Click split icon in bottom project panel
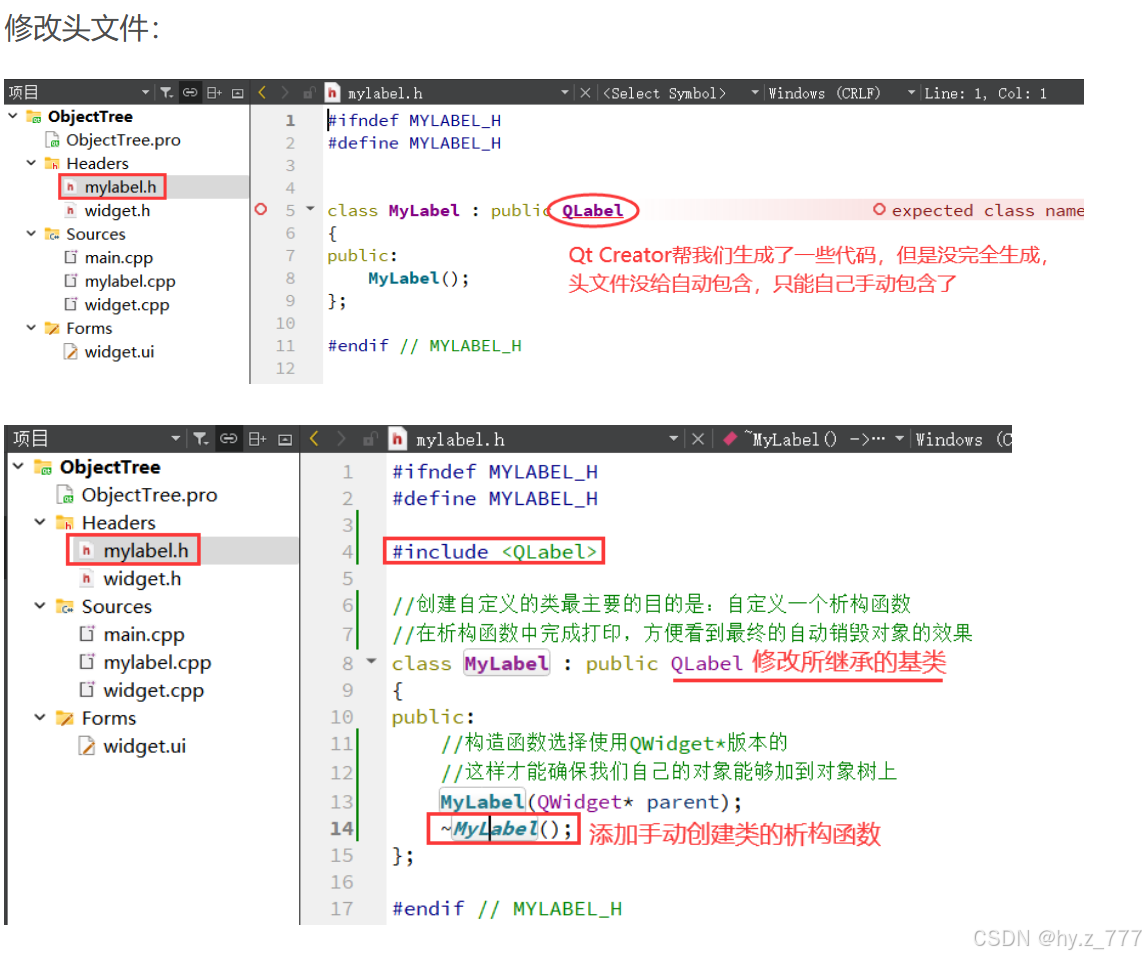 pyautogui.click(x=257, y=438)
